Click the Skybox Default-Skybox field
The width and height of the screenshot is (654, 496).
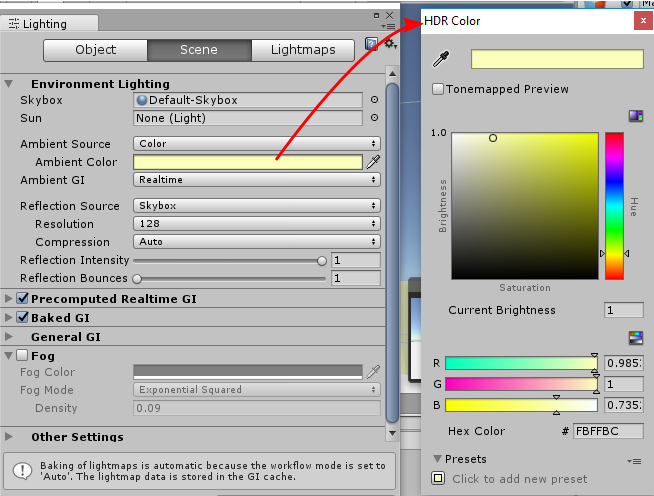tap(248, 100)
